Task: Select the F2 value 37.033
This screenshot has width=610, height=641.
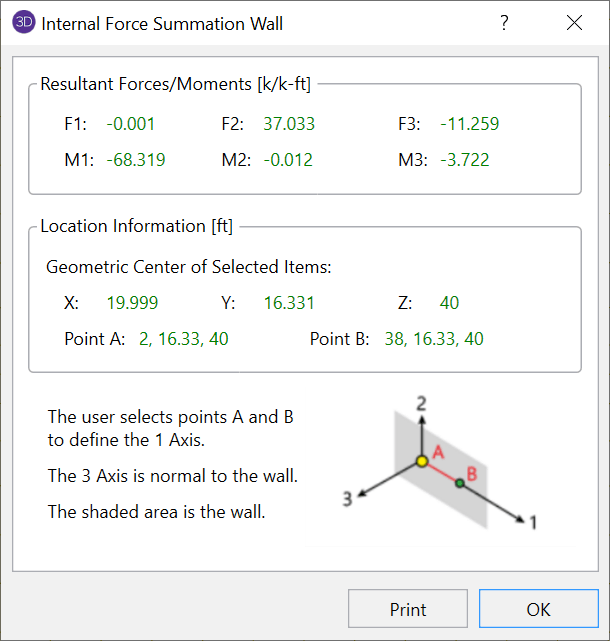Action: tap(289, 125)
